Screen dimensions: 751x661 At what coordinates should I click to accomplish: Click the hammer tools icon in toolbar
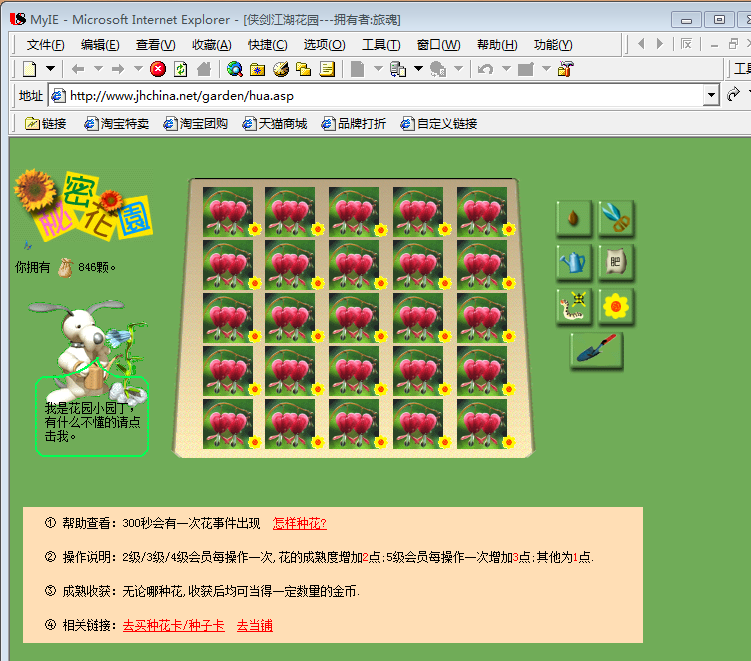pos(566,69)
